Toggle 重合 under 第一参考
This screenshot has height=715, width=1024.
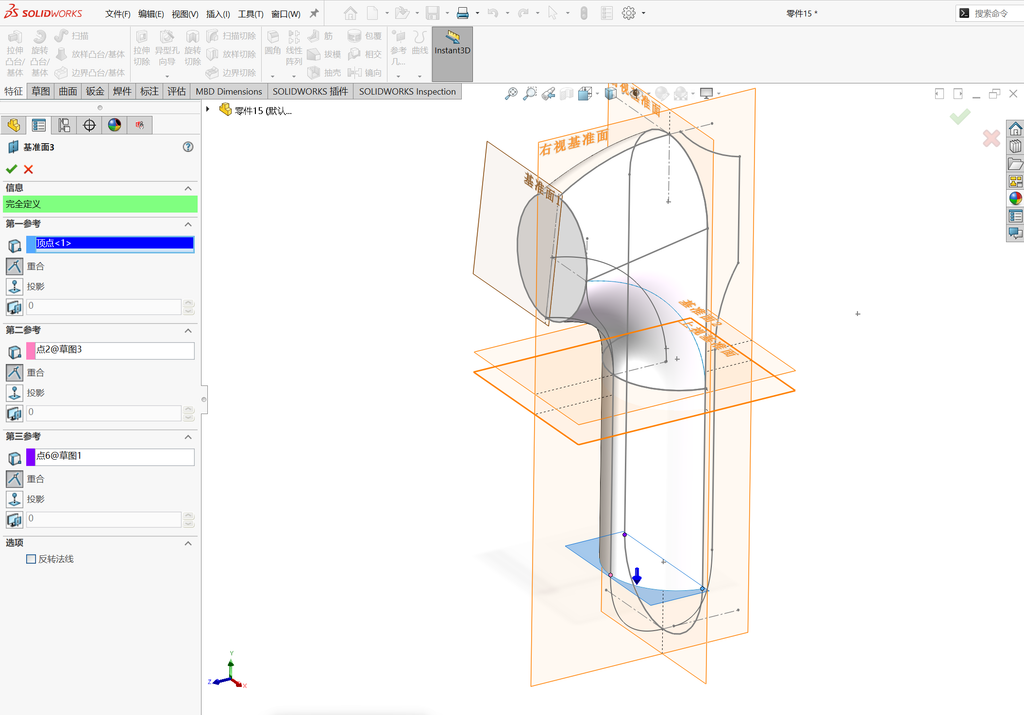coord(14,266)
